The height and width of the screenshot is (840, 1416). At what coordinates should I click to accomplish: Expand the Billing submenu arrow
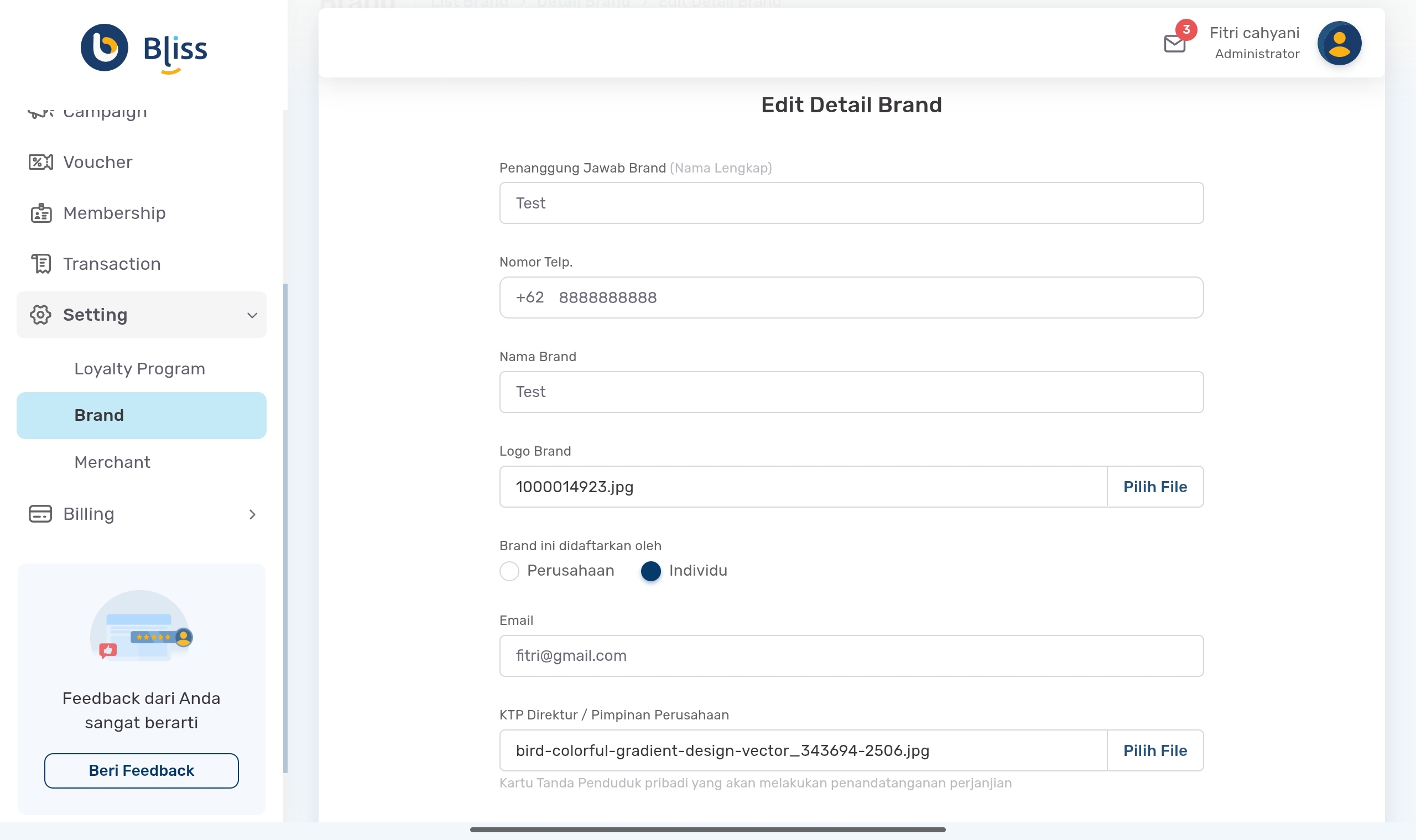[x=252, y=514]
